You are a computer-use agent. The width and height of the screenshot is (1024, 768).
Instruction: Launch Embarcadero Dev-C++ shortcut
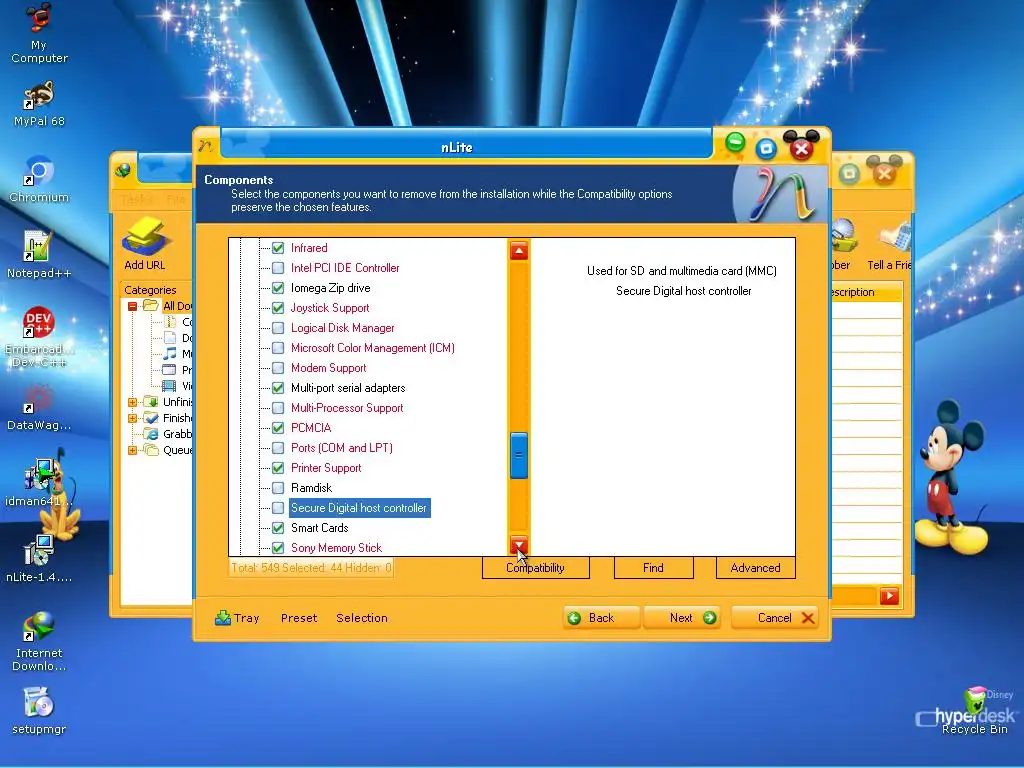(39, 336)
